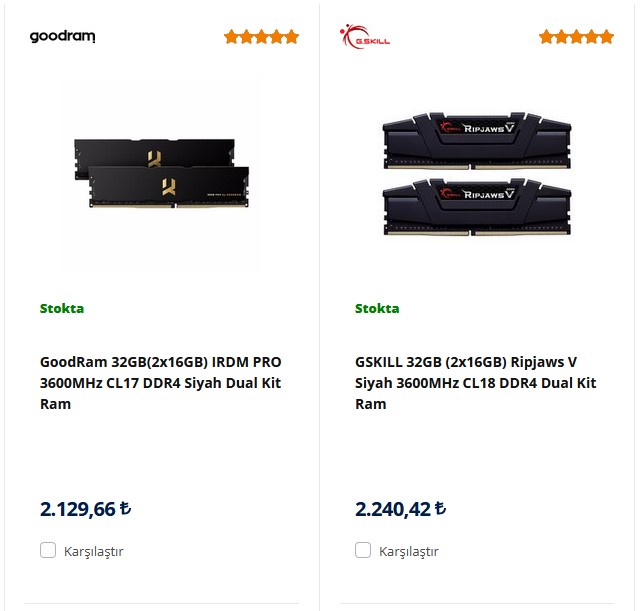Click the goodram brand logo

pos(62,37)
